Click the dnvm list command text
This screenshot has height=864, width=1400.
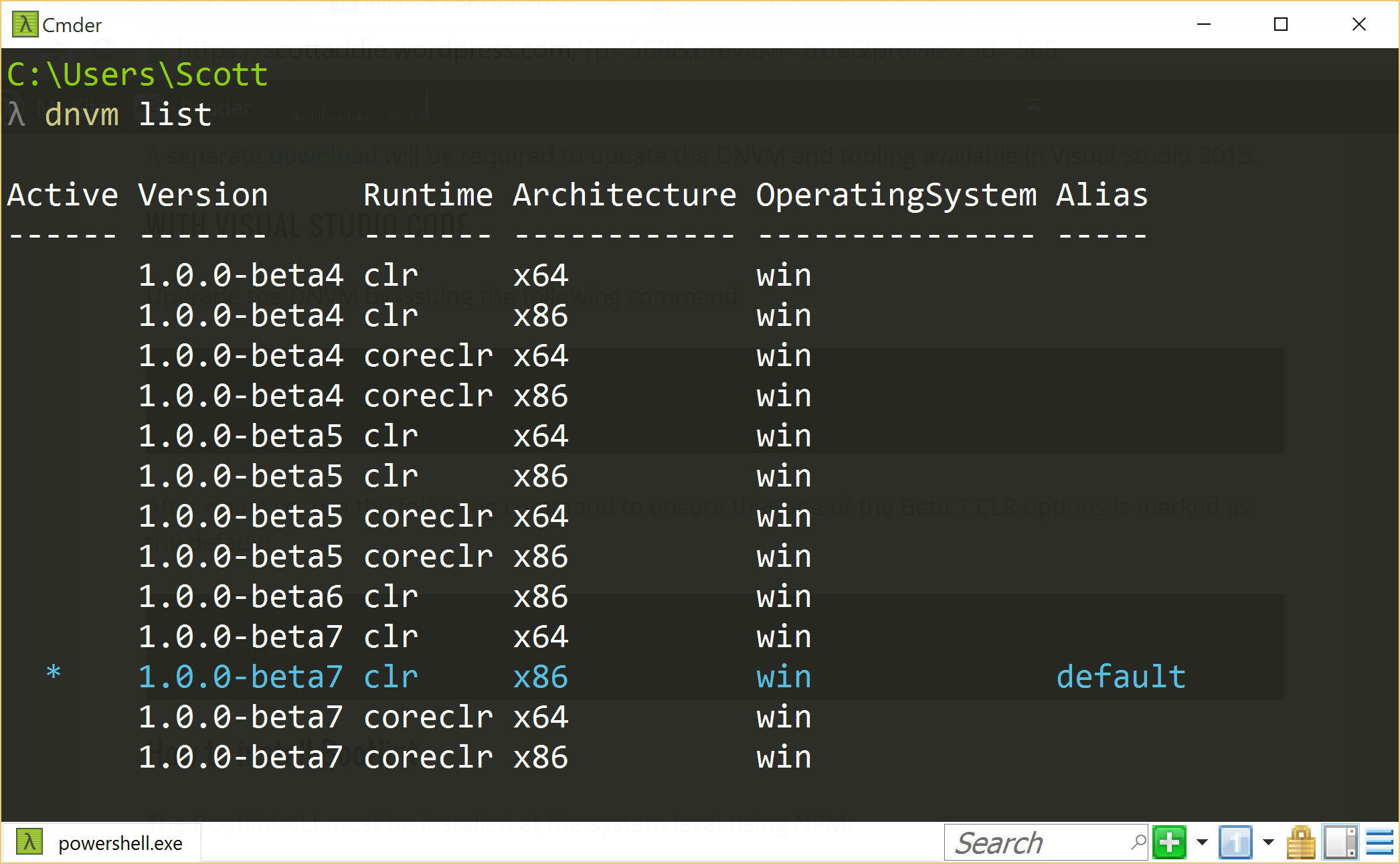[128, 114]
